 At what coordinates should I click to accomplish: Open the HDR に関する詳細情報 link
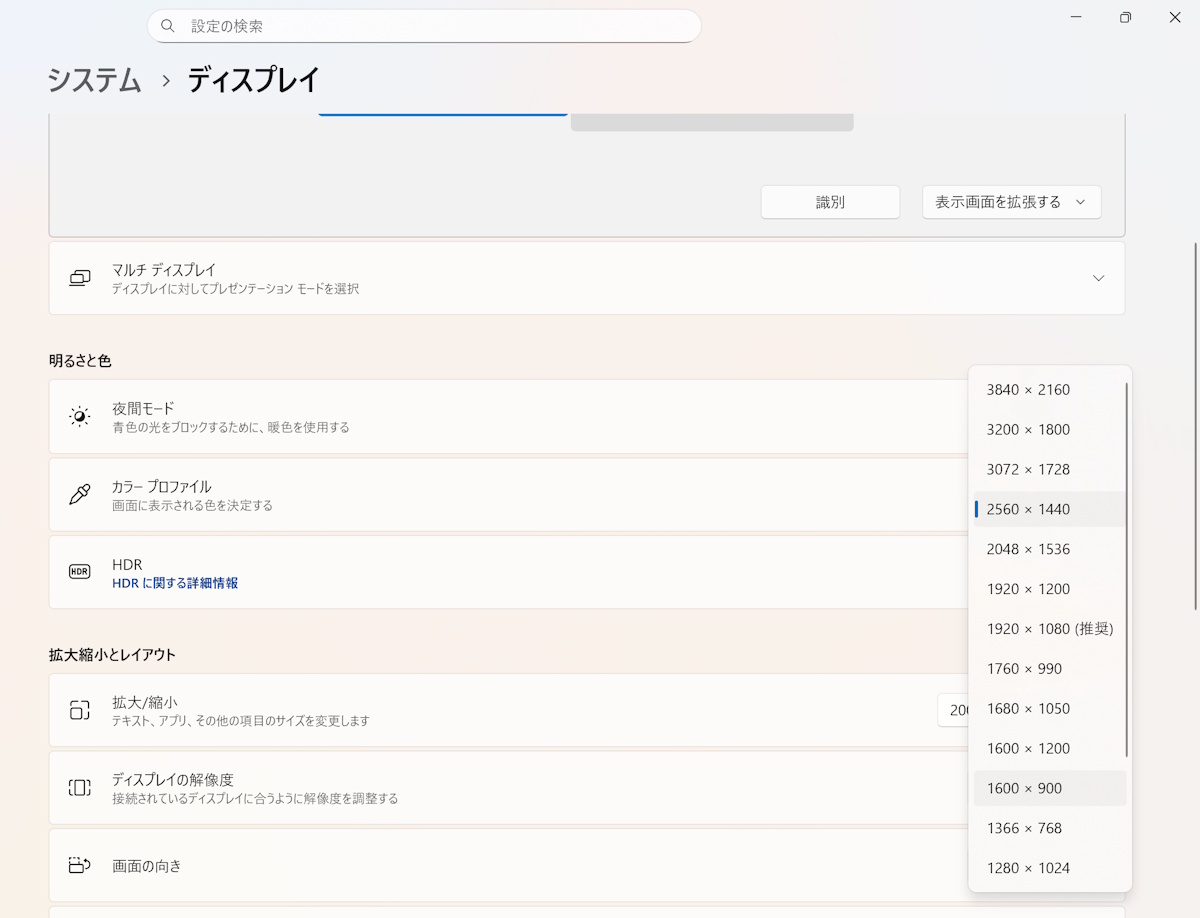coord(175,583)
